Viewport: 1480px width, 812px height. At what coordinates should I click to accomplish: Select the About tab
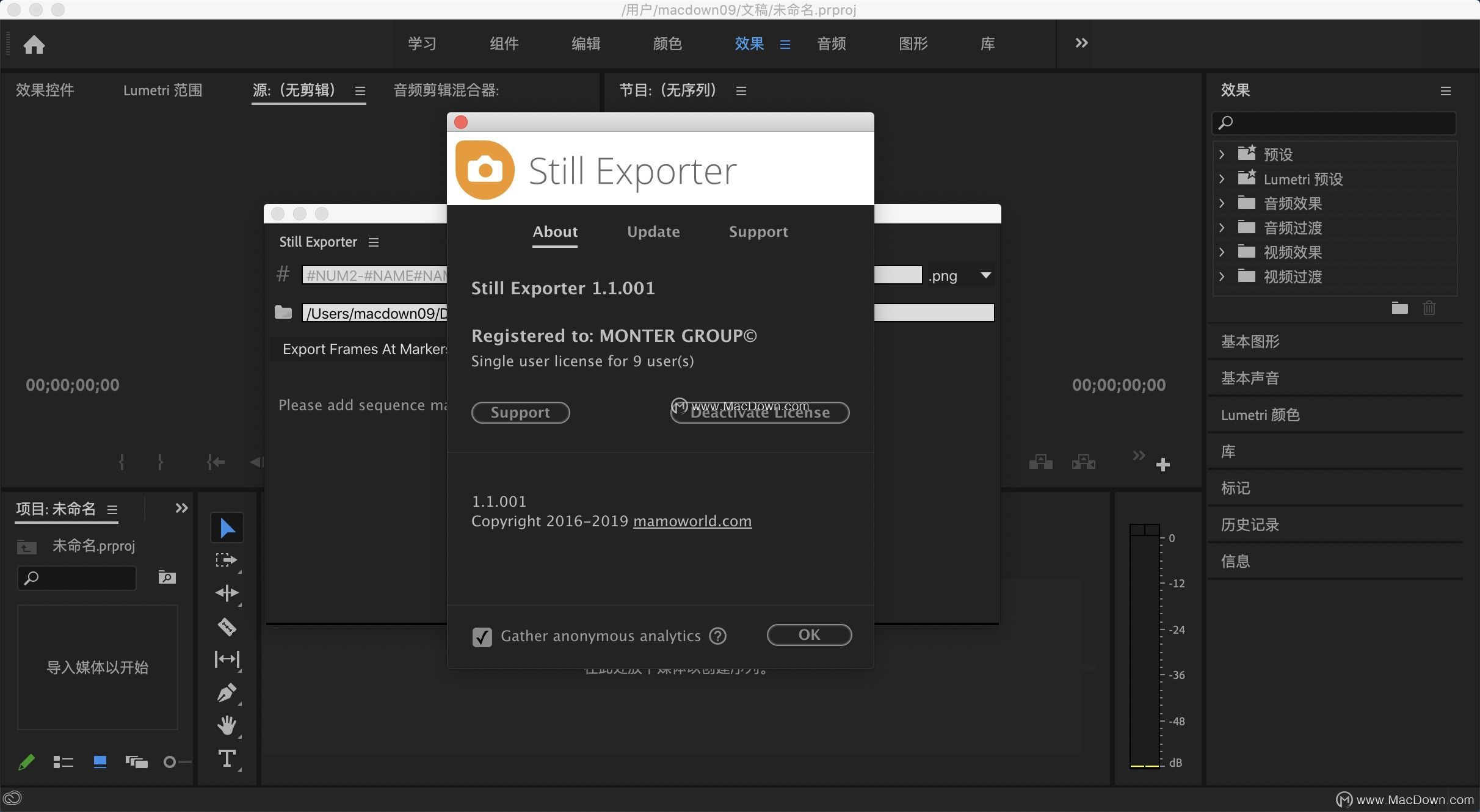click(x=555, y=231)
